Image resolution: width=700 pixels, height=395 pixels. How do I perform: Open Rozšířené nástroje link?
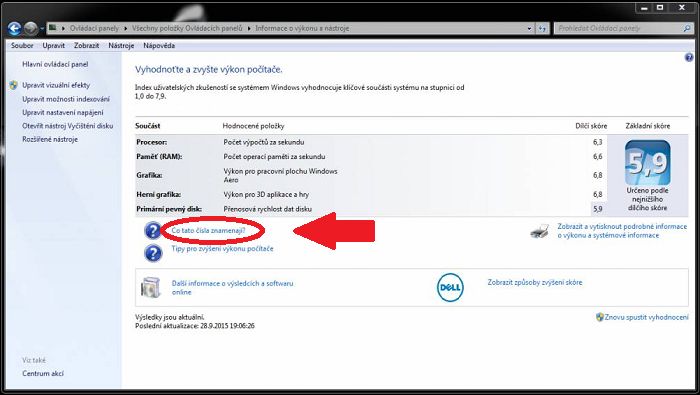50,139
